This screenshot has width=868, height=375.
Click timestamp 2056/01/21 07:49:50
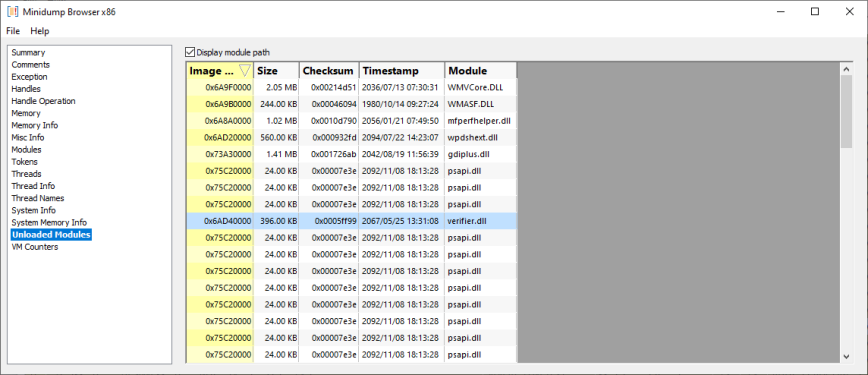[x=400, y=121]
